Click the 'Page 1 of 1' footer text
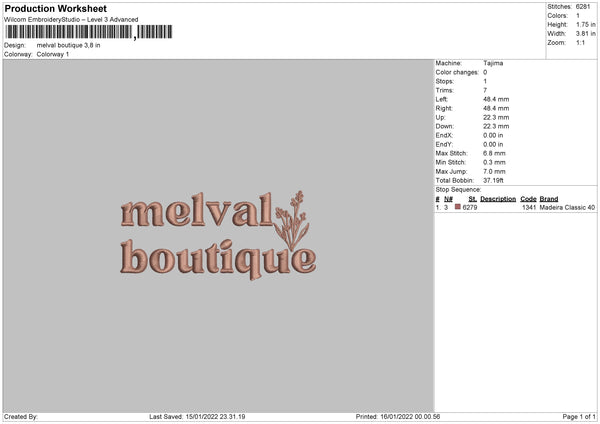This screenshot has width=600, height=424. pos(579,417)
